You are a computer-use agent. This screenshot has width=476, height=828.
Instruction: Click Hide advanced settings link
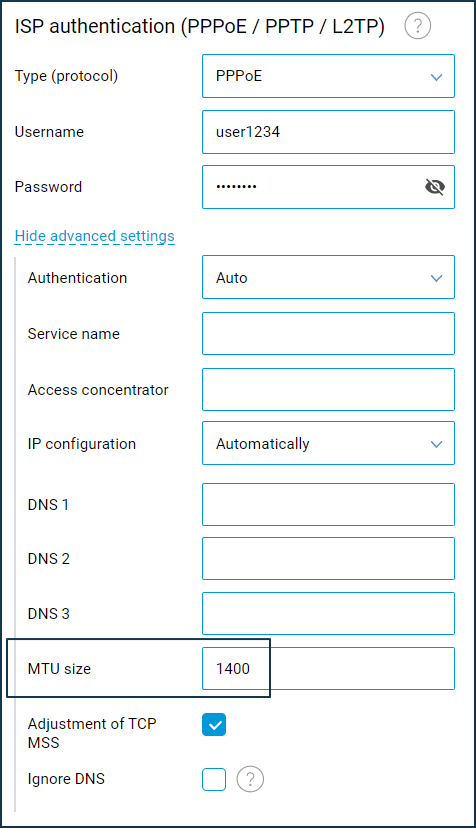(x=95, y=236)
